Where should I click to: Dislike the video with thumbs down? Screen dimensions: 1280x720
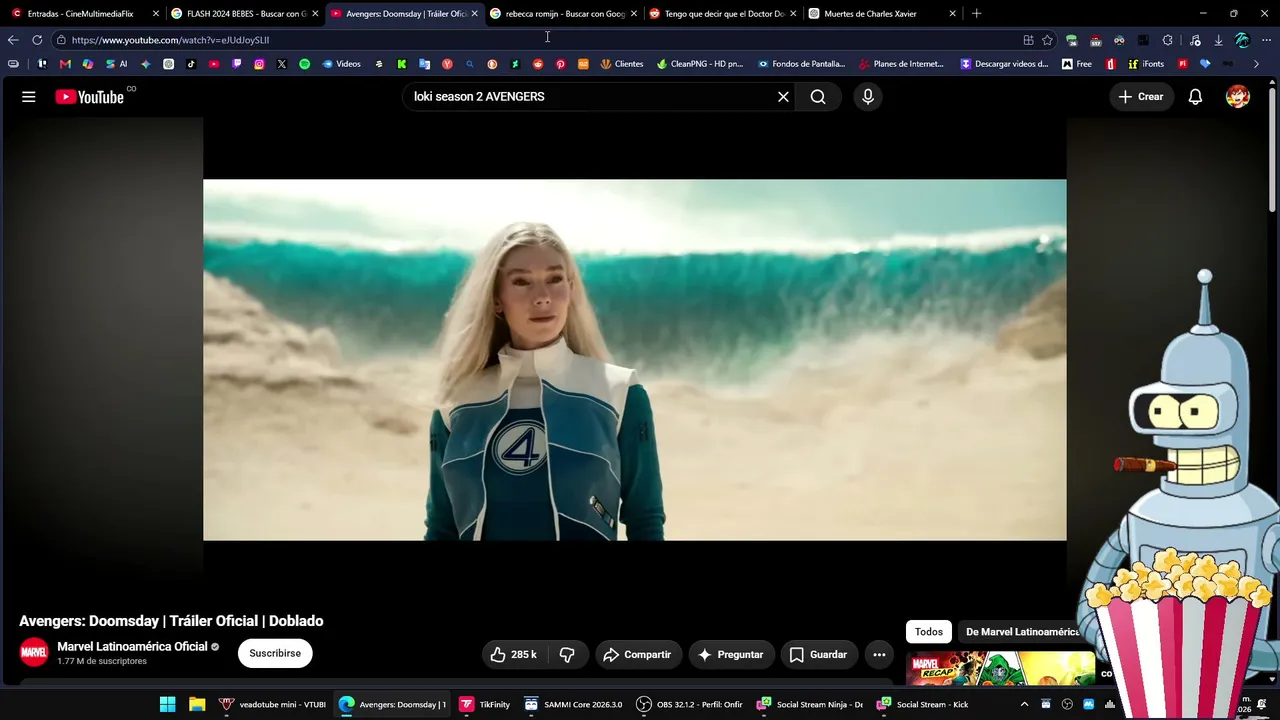[x=567, y=655]
